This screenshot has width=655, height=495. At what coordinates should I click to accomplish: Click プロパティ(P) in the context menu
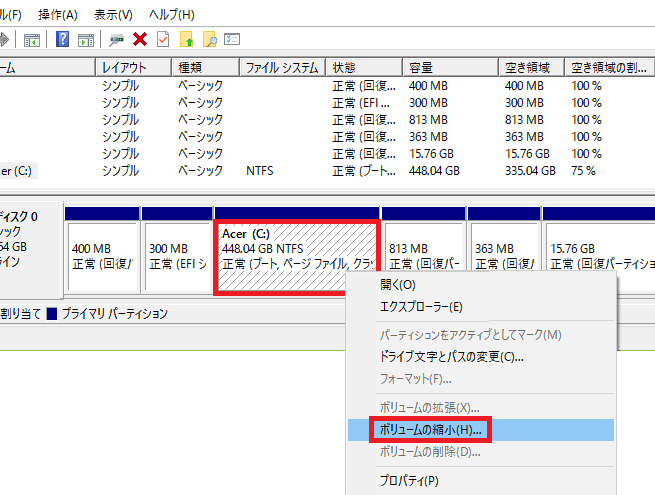click(x=409, y=480)
